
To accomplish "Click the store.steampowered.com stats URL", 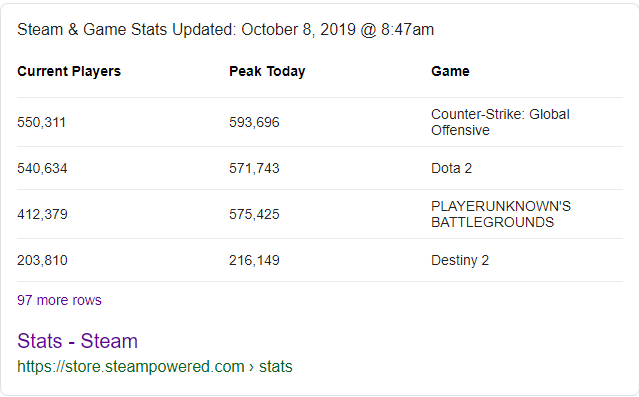I will [x=155, y=366].
